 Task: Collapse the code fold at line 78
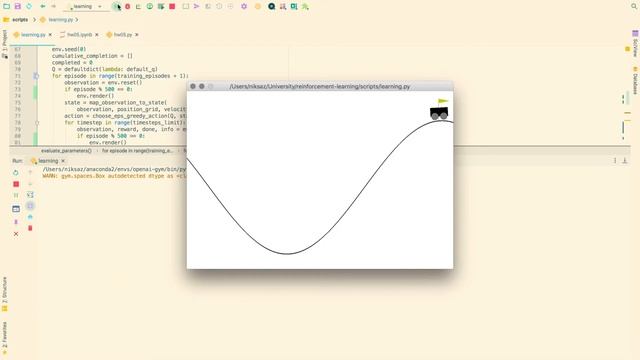click(x=37, y=122)
